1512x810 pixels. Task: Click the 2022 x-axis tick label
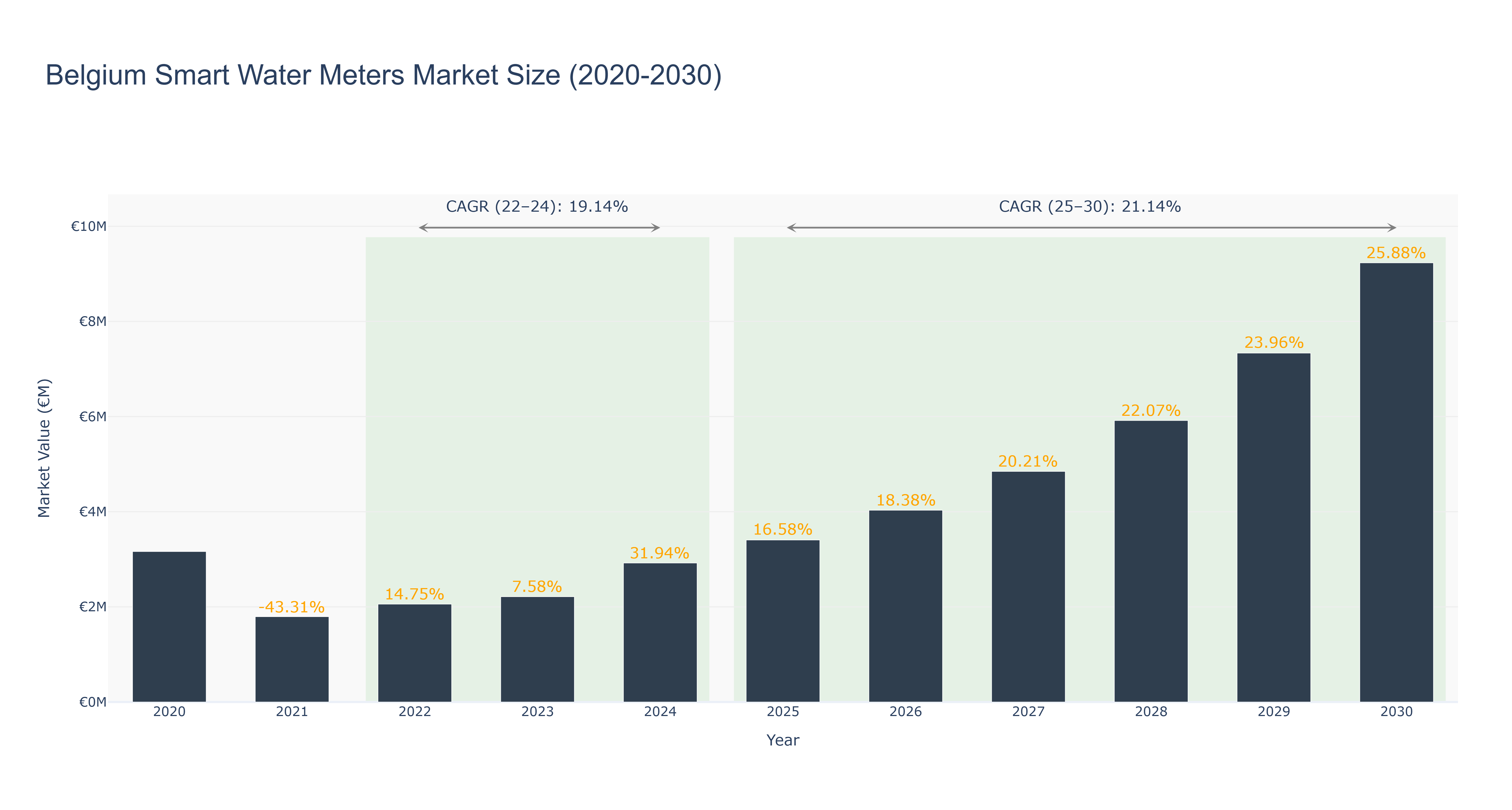tap(414, 712)
